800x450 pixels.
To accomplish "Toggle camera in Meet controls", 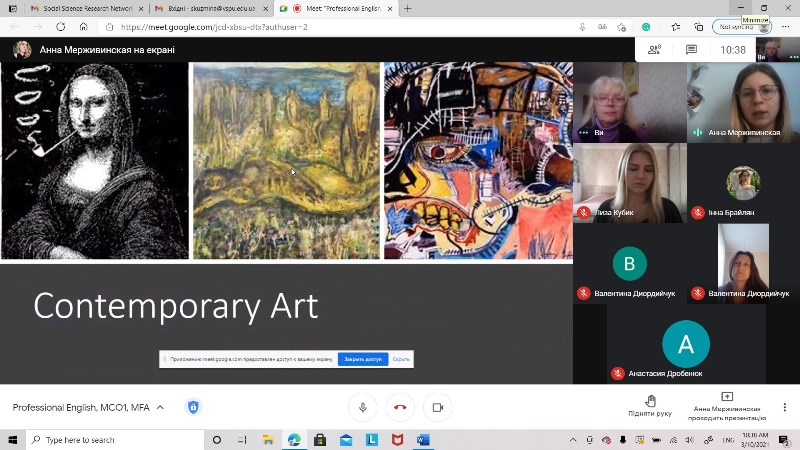I will pos(438,408).
